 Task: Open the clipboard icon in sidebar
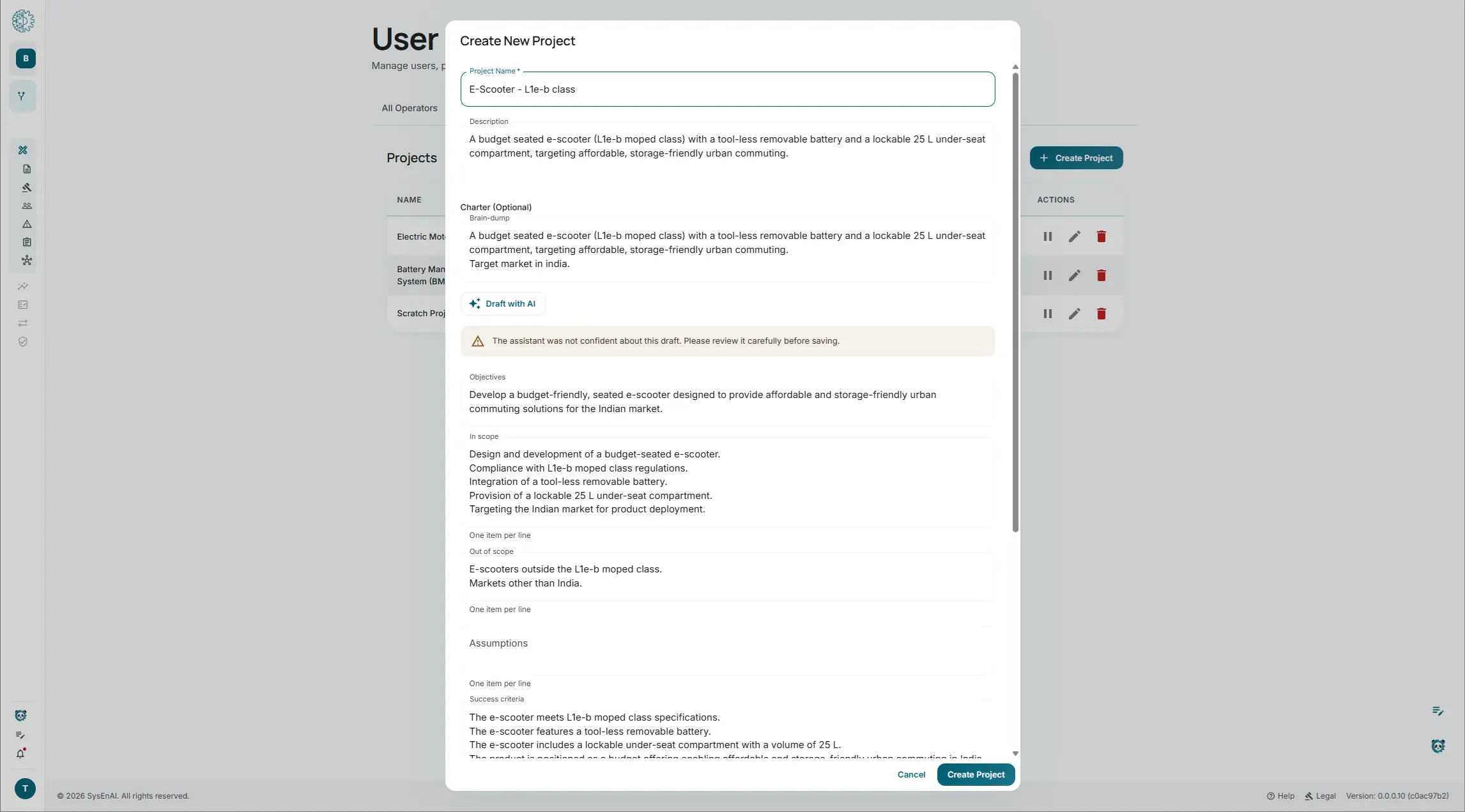pyautogui.click(x=27, y=242)
